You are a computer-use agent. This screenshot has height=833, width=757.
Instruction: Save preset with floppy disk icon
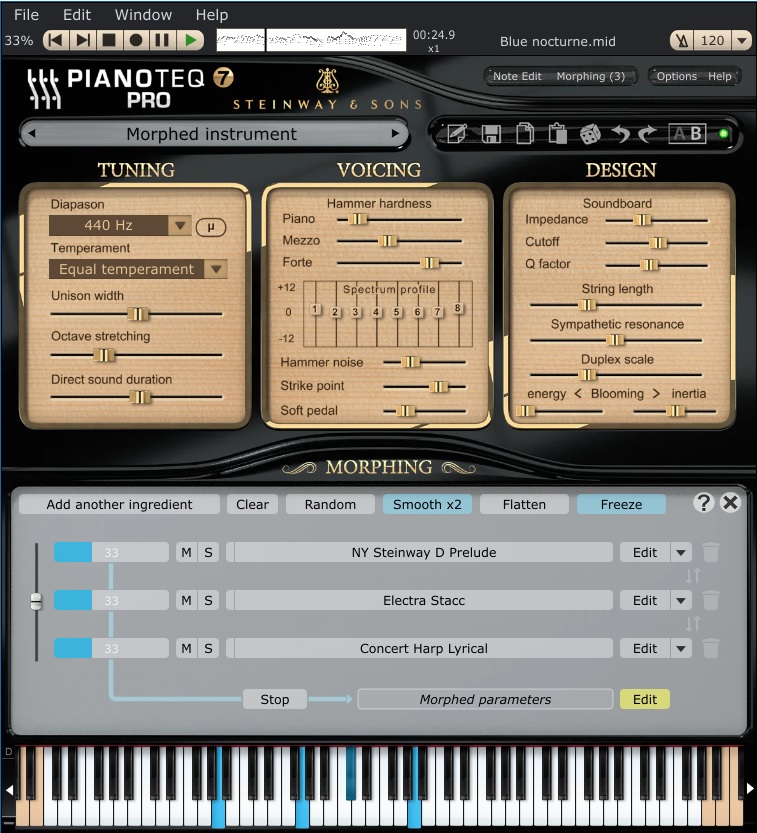(491, 134)
